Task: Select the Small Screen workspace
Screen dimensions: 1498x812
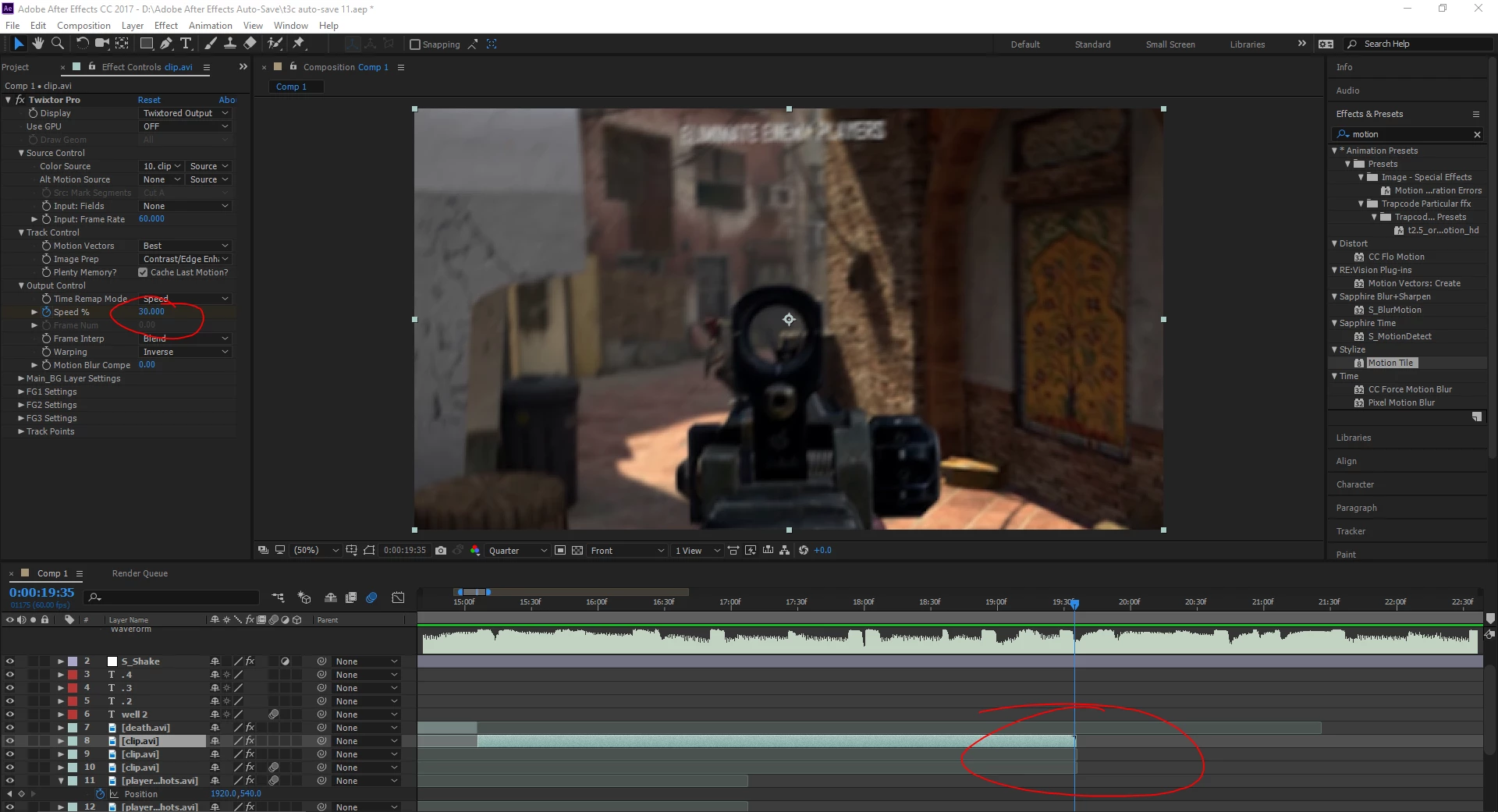Action: (x=1170, y=44)
